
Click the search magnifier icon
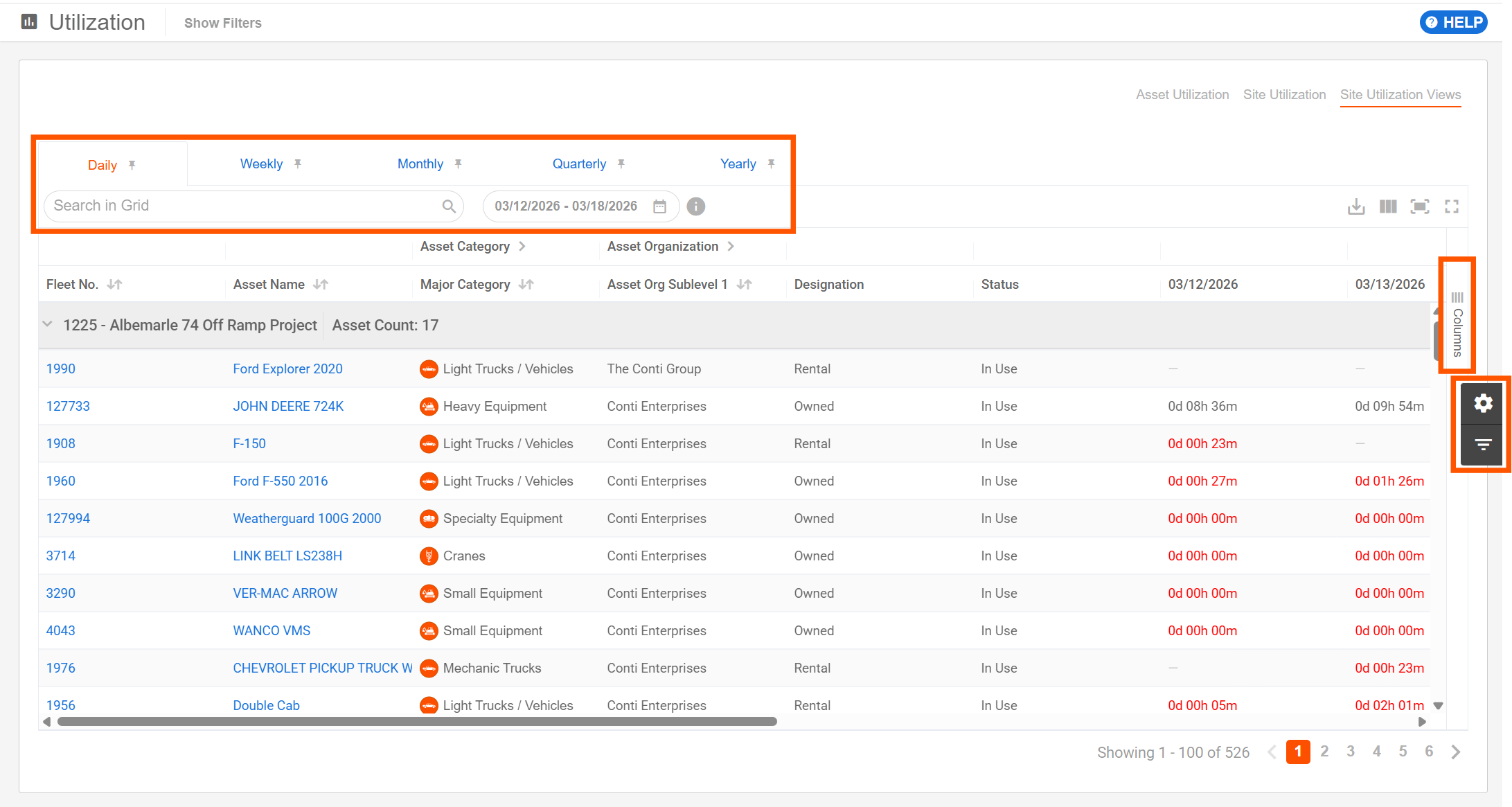[x=448, y=206]
